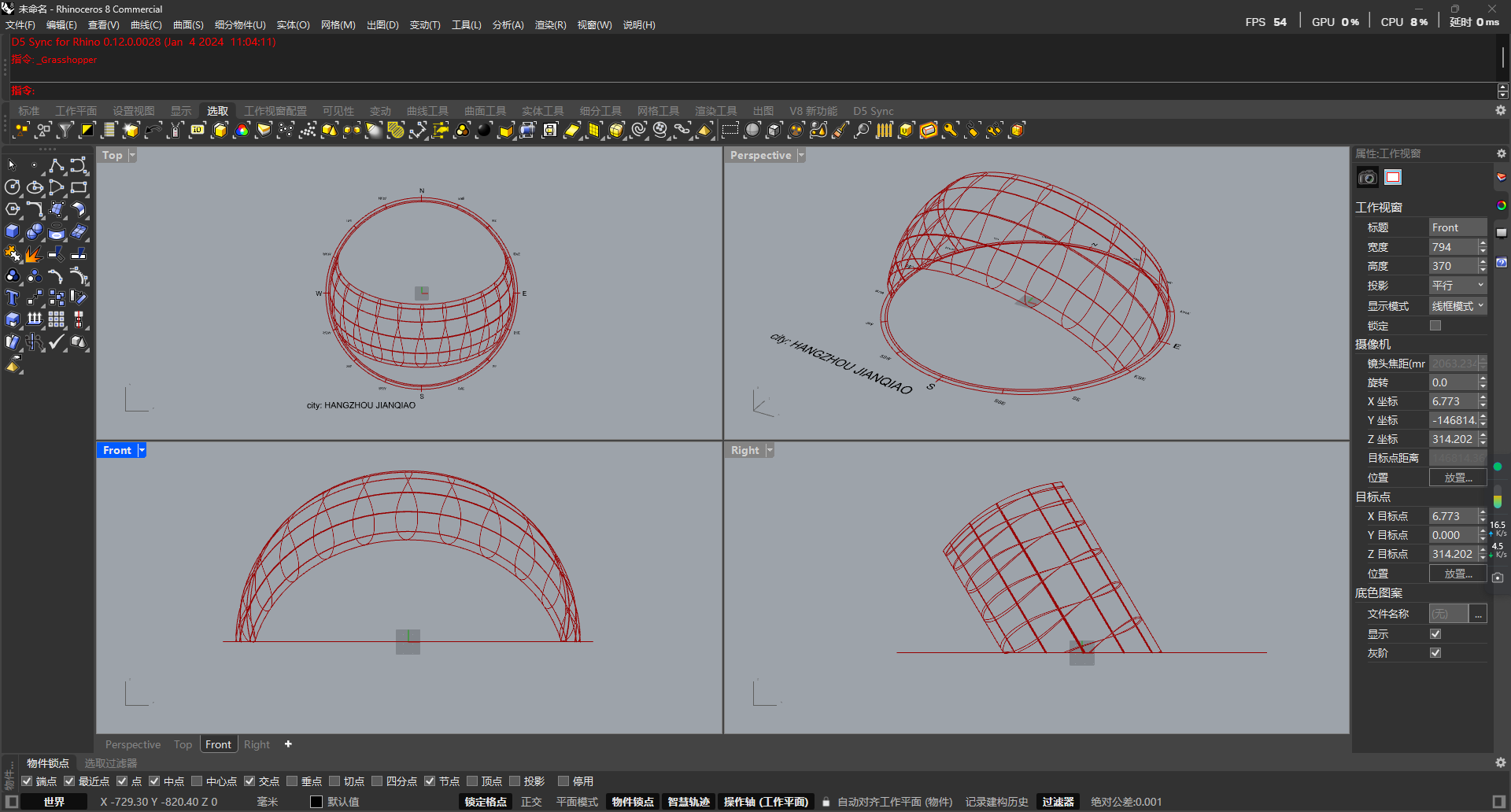This screenshot has width=1511, height=812.
Task: Select the text object tool
Action: [12, 297]
